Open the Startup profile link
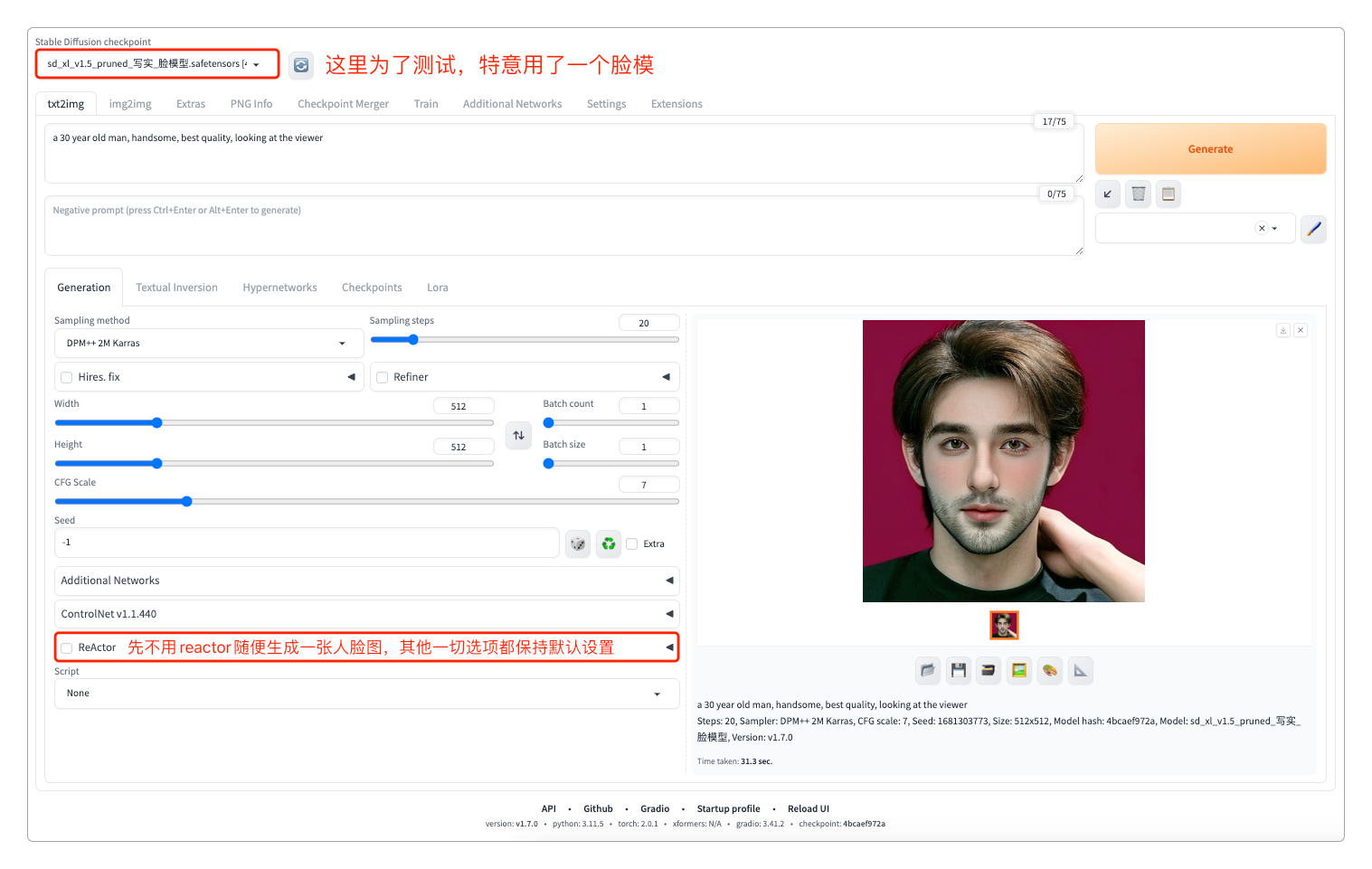 point(729,809)
